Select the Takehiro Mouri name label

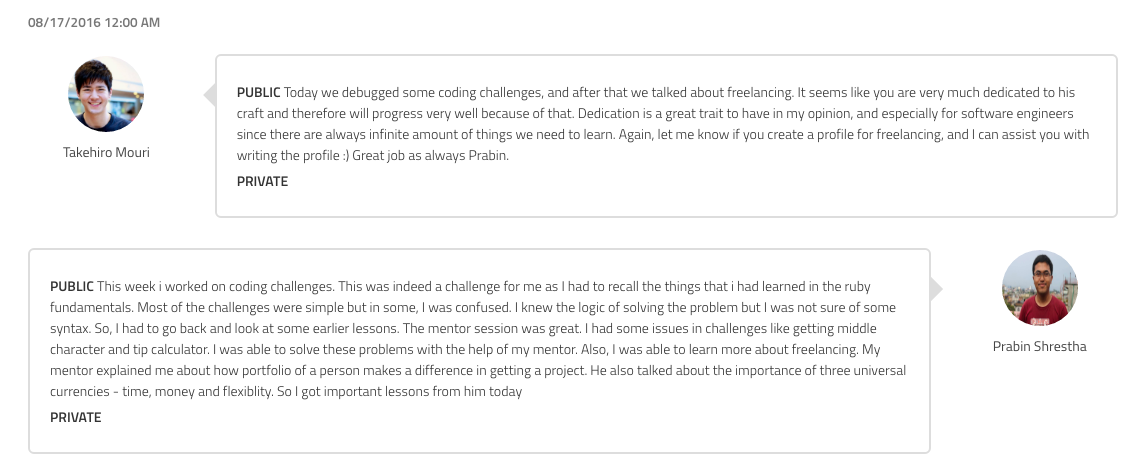(x=106, y=152)
